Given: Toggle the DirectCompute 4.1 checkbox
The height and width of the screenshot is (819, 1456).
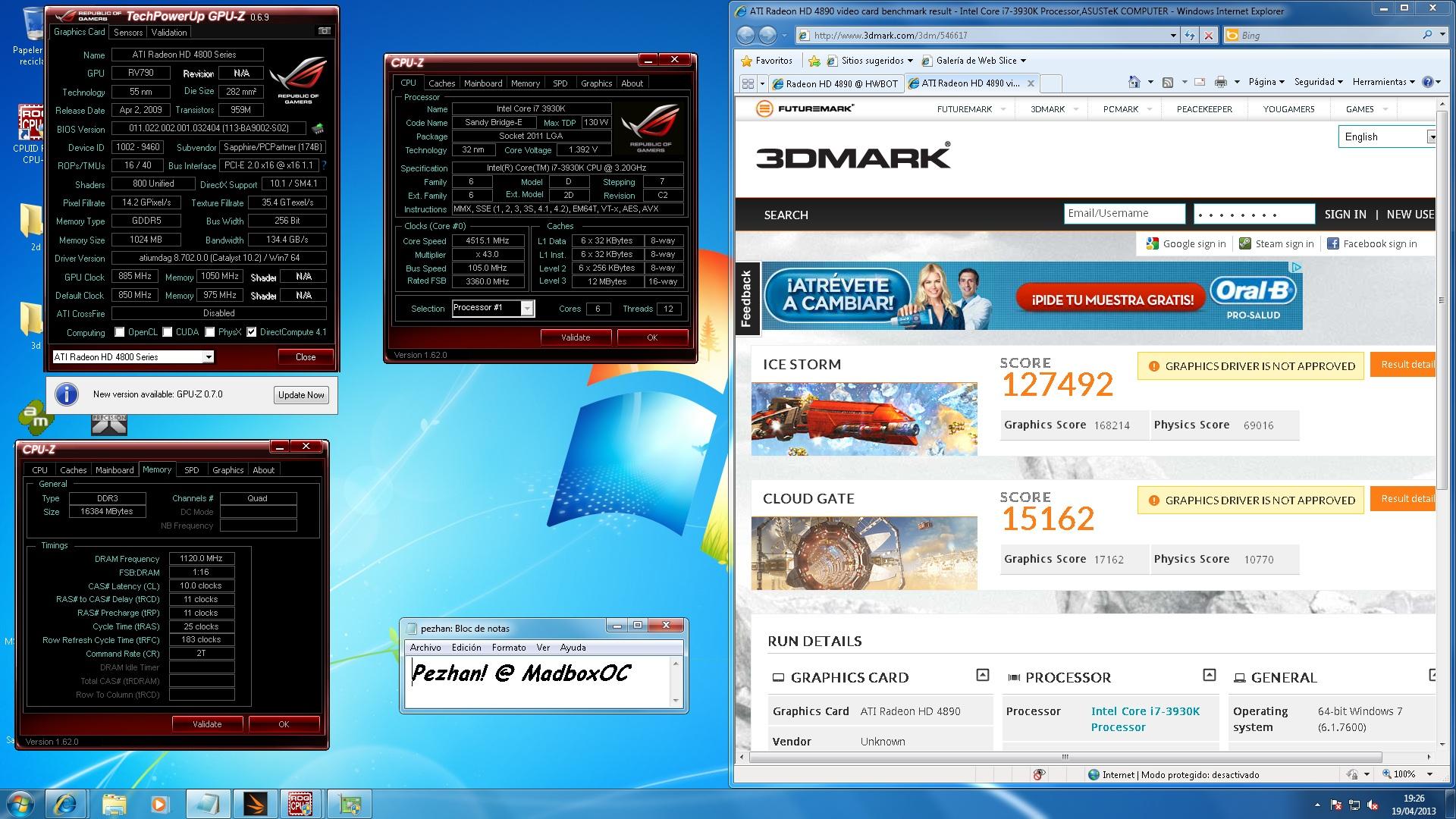Looking at the screenshot, I should [251, 332].
